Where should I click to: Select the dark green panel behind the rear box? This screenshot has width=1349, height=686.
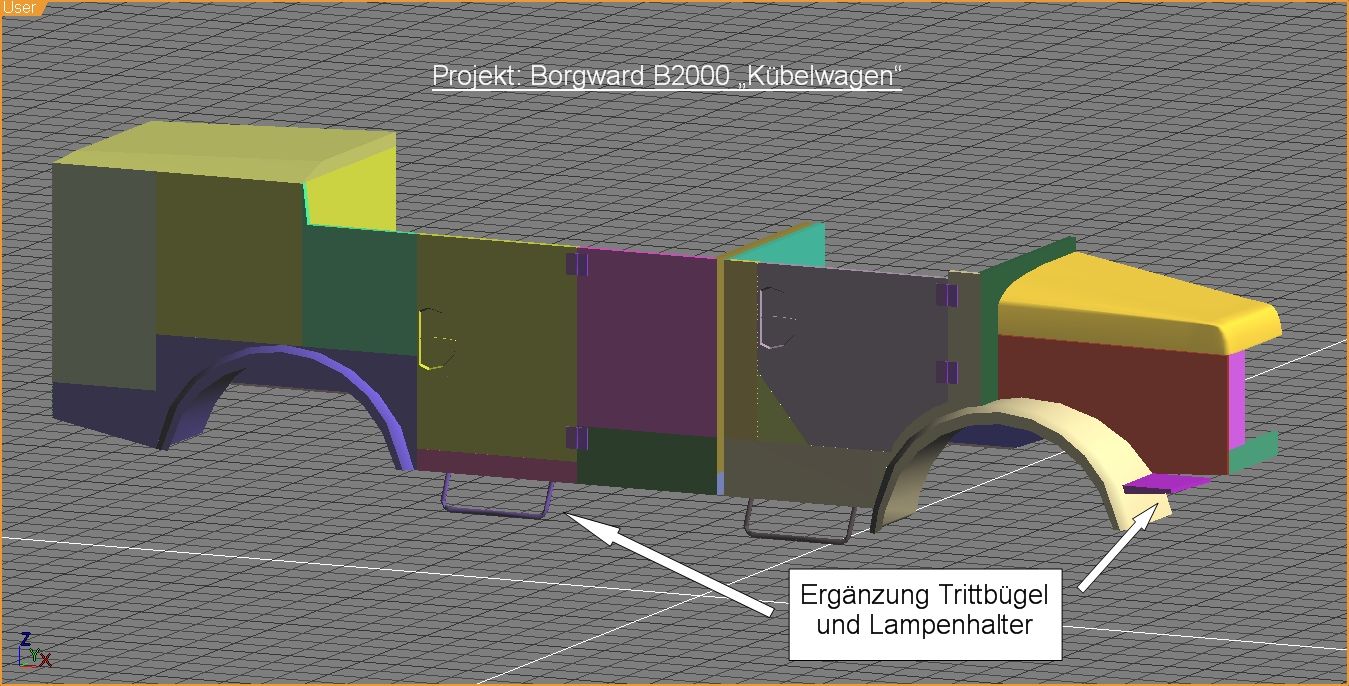click(x=358, y=290)
